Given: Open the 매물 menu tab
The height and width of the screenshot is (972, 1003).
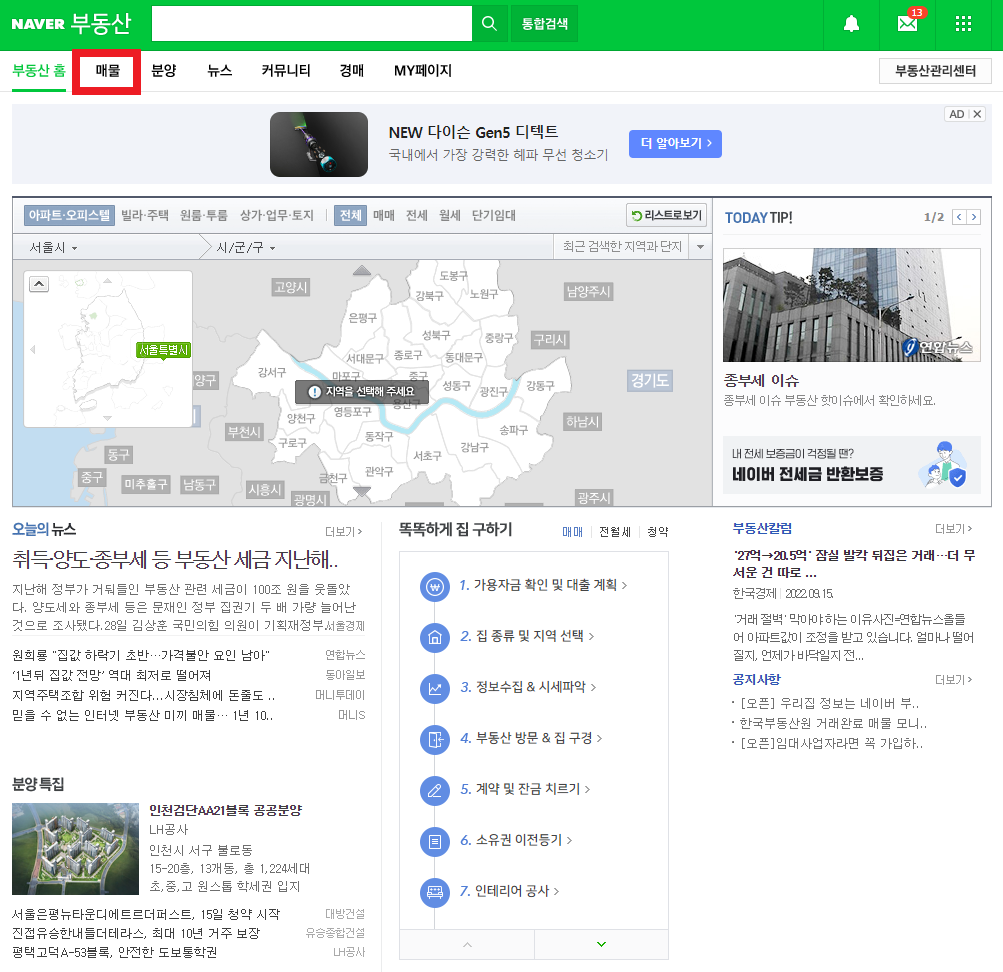Looking at the screenshot, I should click(107, 71).
